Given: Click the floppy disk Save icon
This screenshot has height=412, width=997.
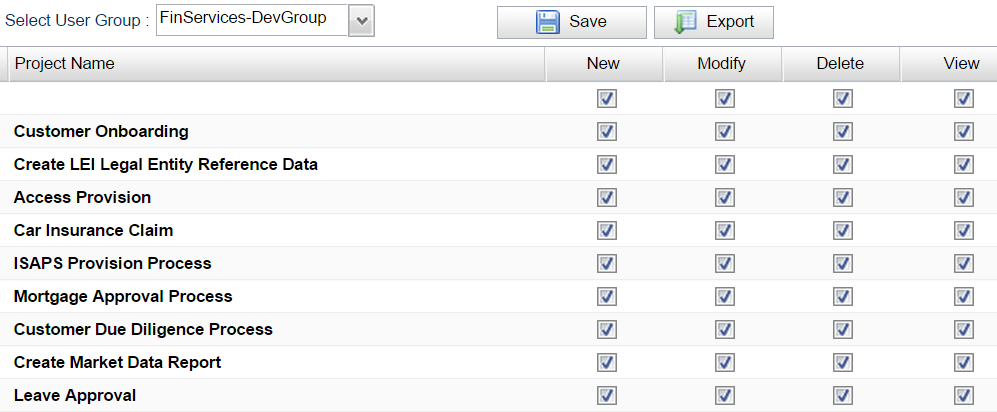Looking at the screenshot, I should click(547, 22).
